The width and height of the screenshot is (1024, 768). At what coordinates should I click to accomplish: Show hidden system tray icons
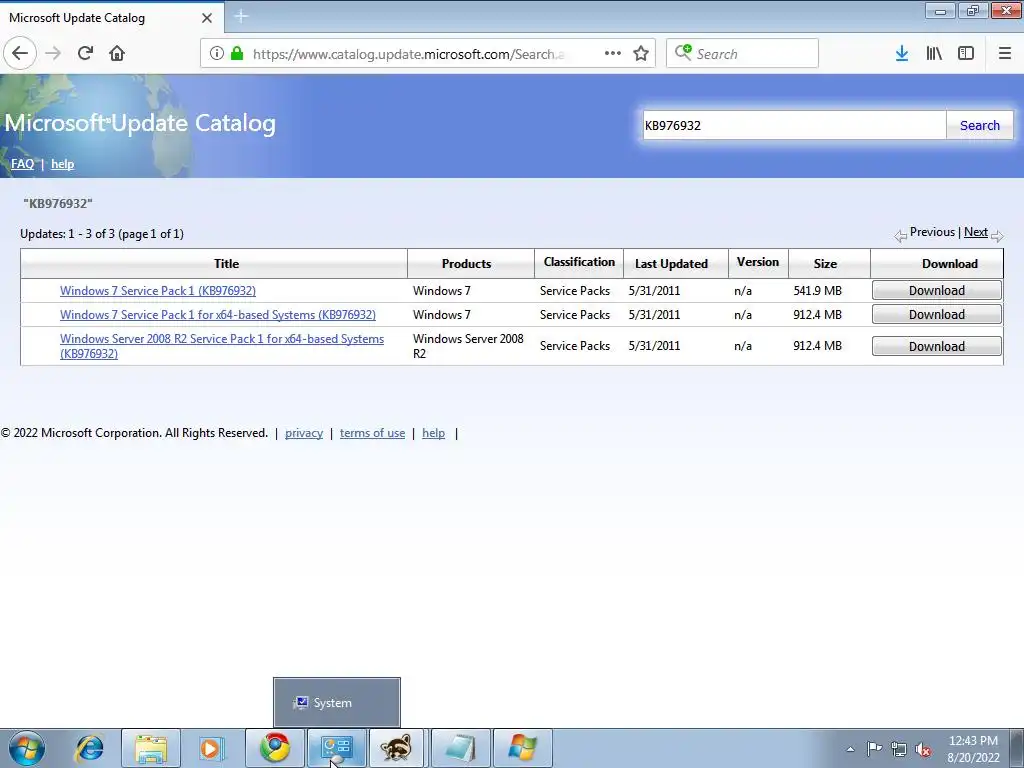coord(850,749)
